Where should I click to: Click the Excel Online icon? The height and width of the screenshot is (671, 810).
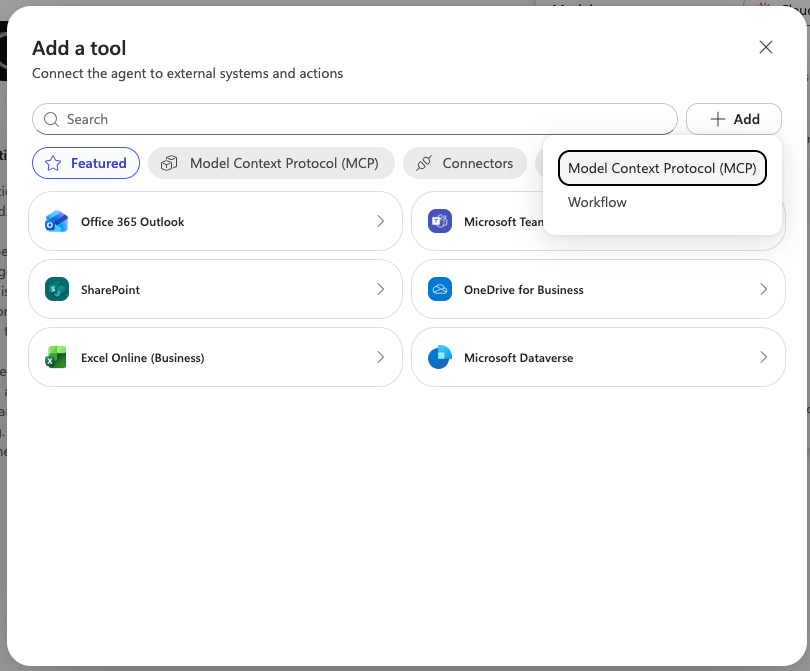tap(56, 357)
